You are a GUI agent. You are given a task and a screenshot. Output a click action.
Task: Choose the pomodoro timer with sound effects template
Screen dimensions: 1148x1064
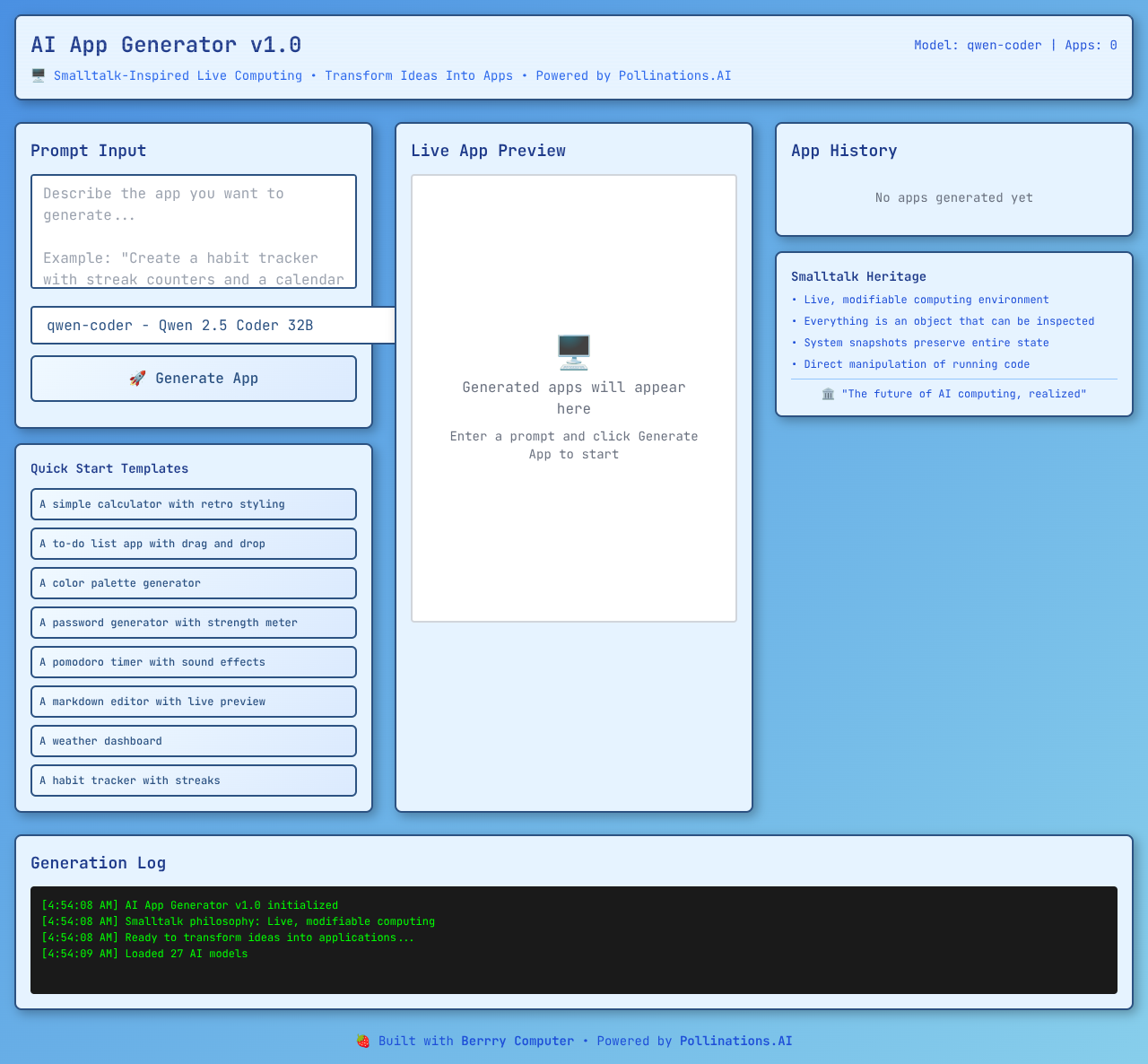coord(194,662)
